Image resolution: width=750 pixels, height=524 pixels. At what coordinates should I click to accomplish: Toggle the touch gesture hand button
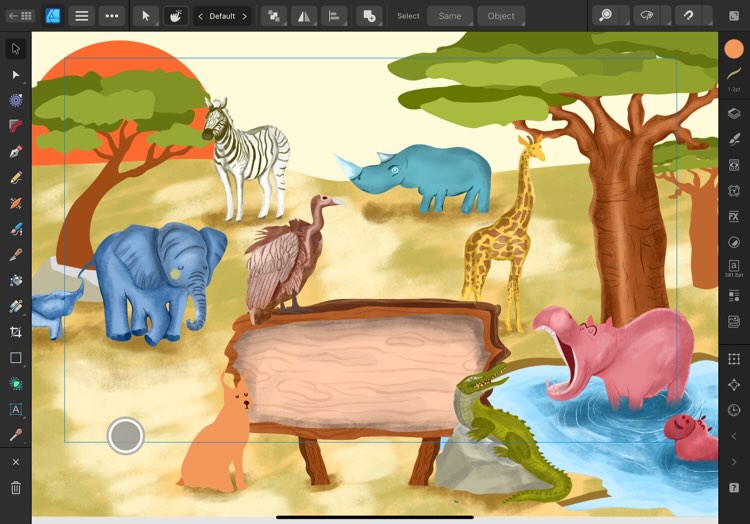176,16
